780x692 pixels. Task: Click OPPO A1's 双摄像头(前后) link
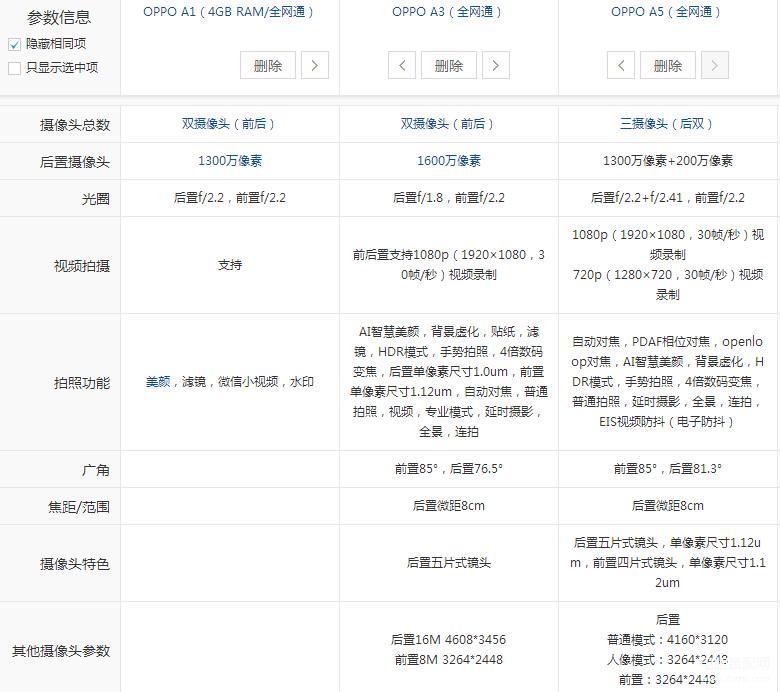tap(229, 124)
